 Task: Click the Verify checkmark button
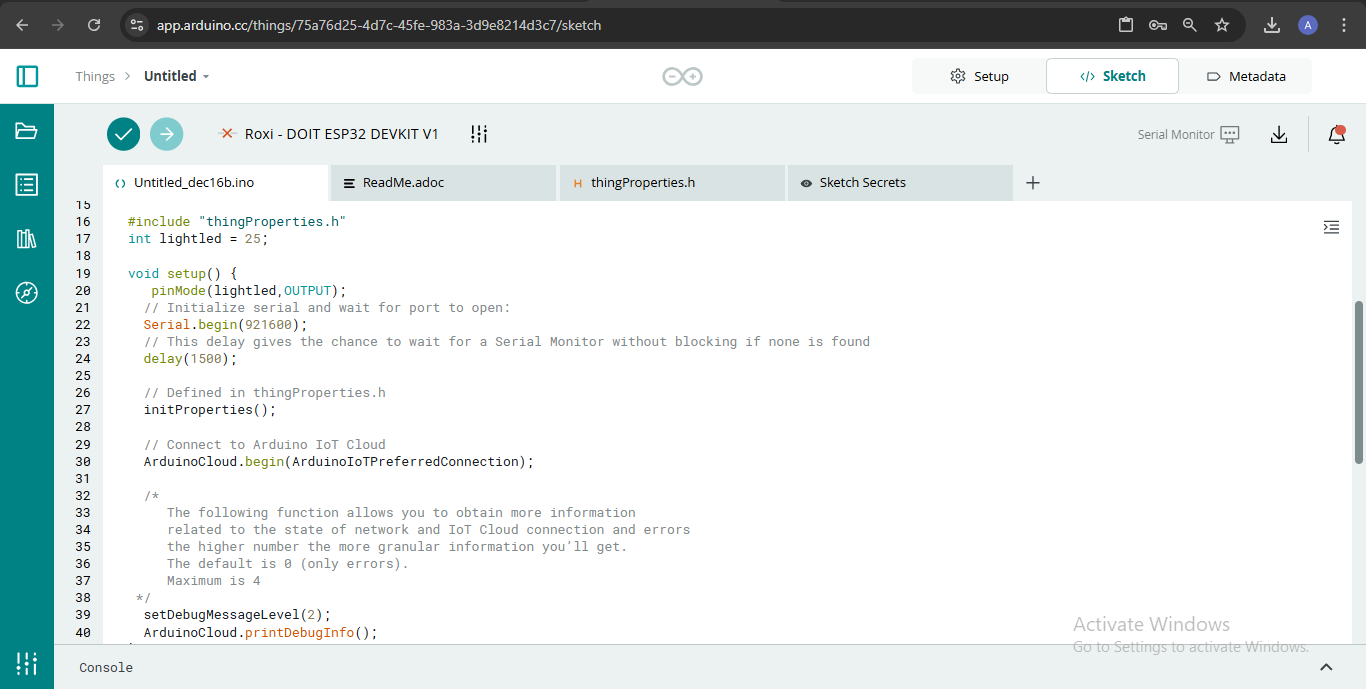(x=124, y=134)
